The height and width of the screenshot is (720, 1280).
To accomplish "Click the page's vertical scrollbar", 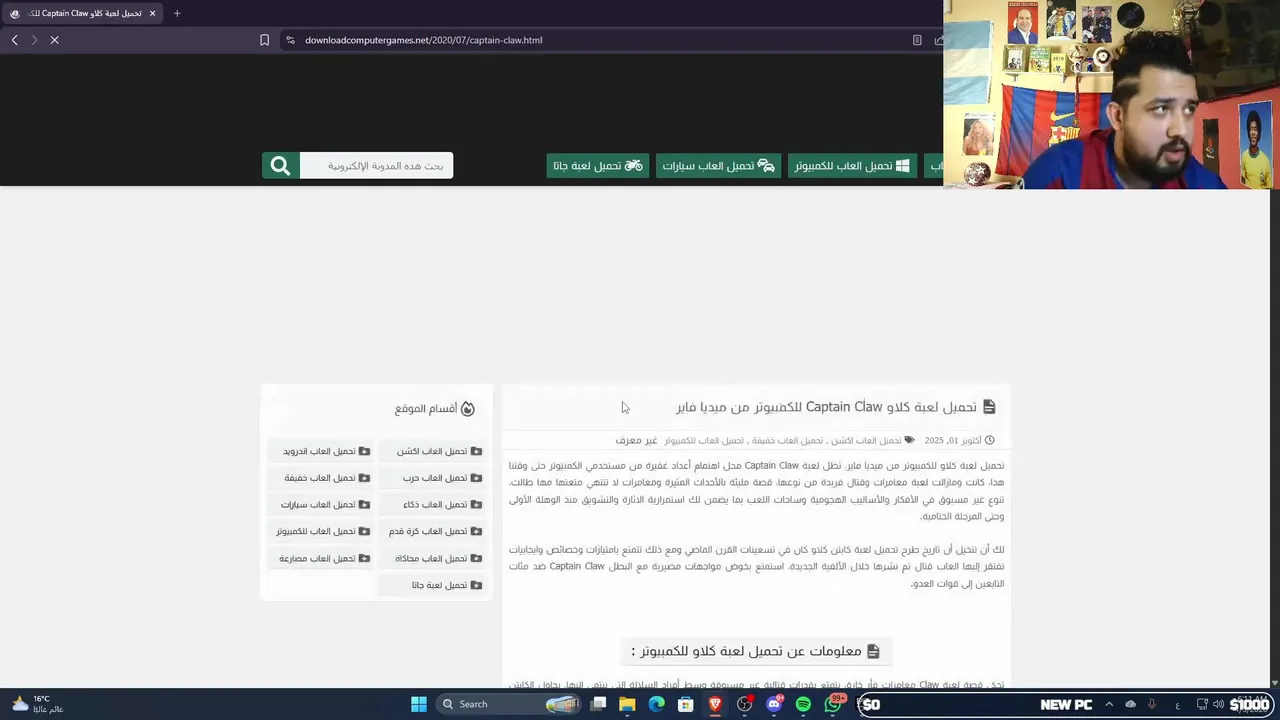I will point(1274,437).
